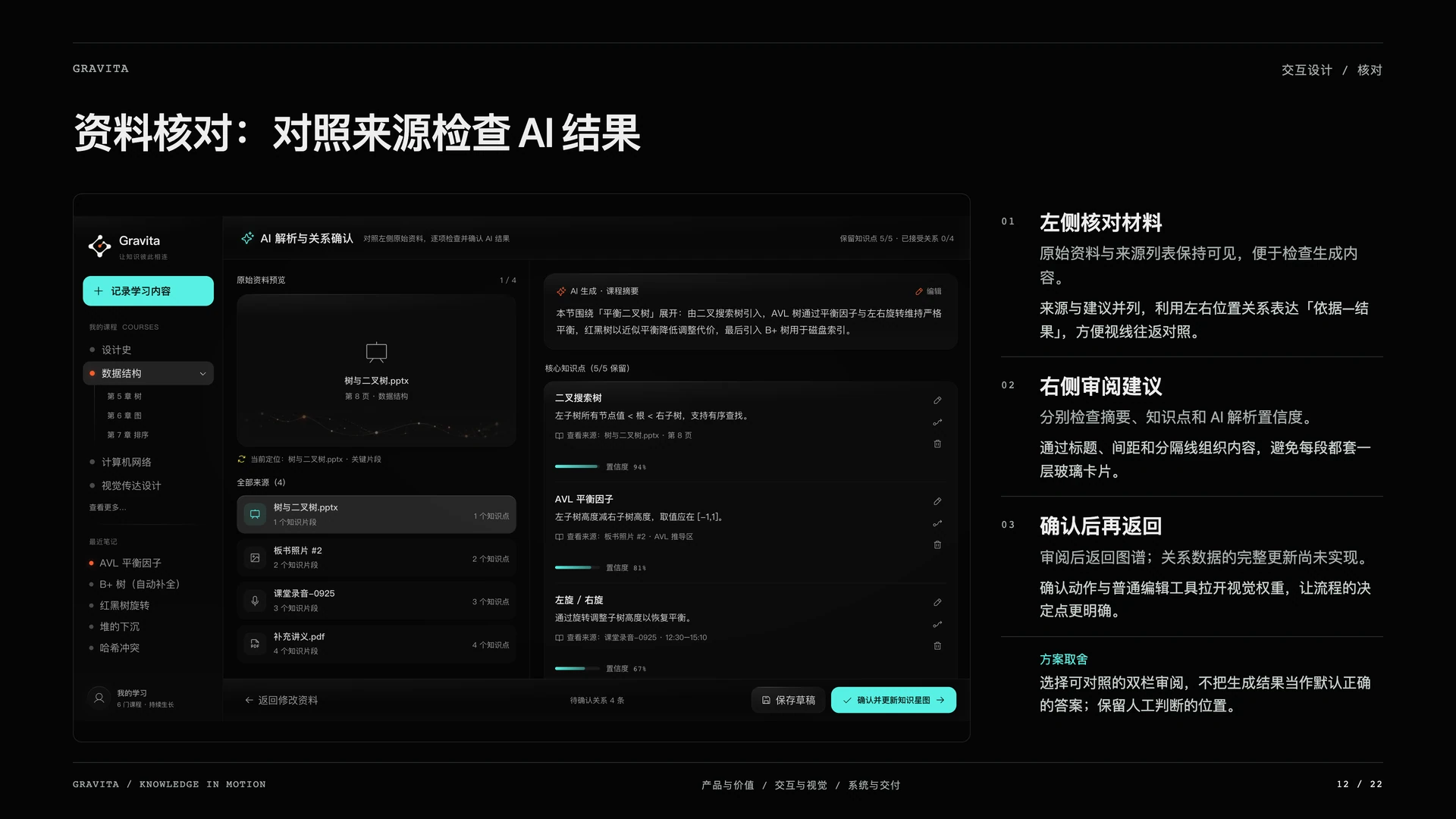This screenshot has height=819, width=1456.
Task: Edit the 左旋 / 右旋 knowledge point
Action: tap(937, 602)
